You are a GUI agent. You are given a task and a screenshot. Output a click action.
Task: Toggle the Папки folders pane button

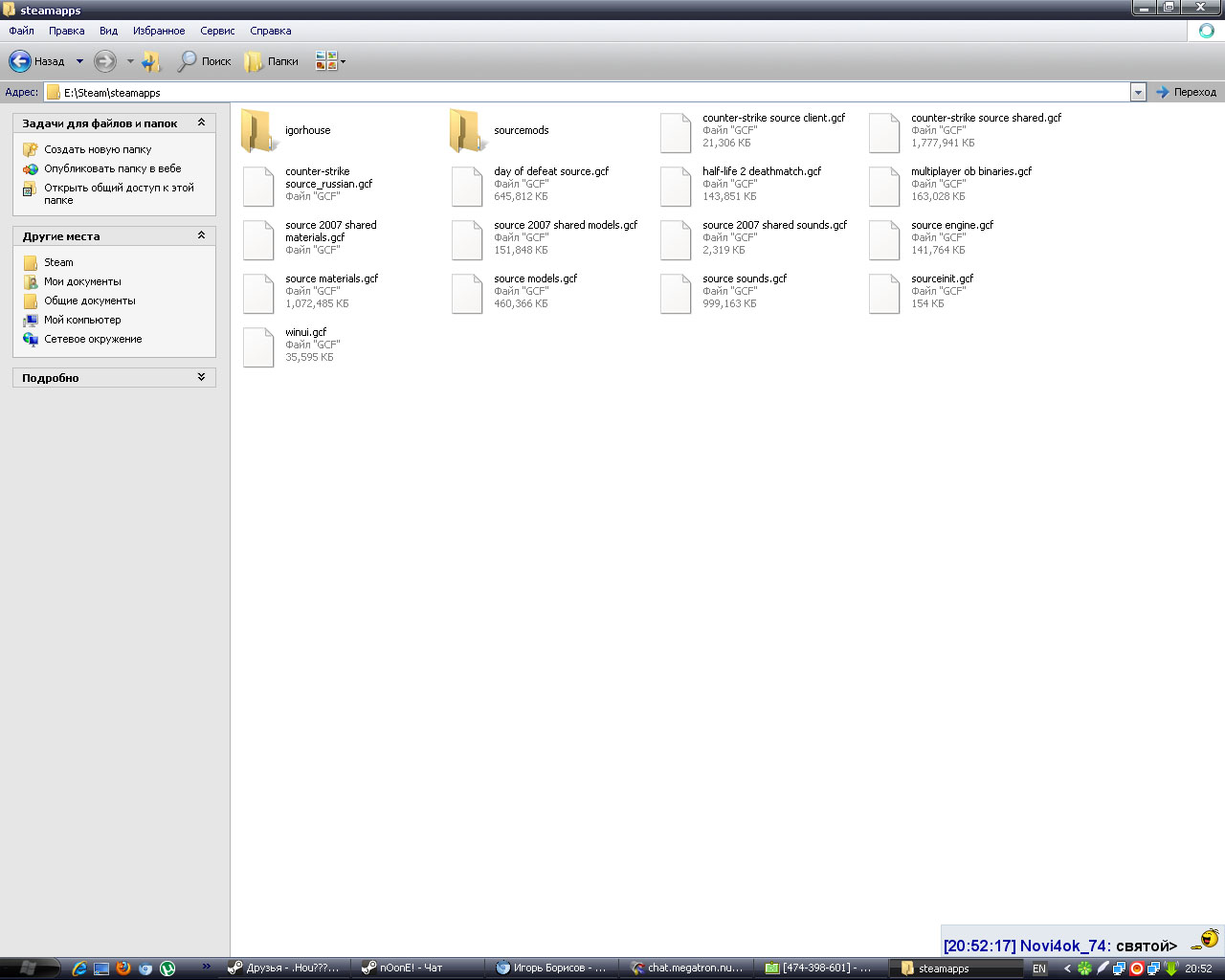click(272, 61)
